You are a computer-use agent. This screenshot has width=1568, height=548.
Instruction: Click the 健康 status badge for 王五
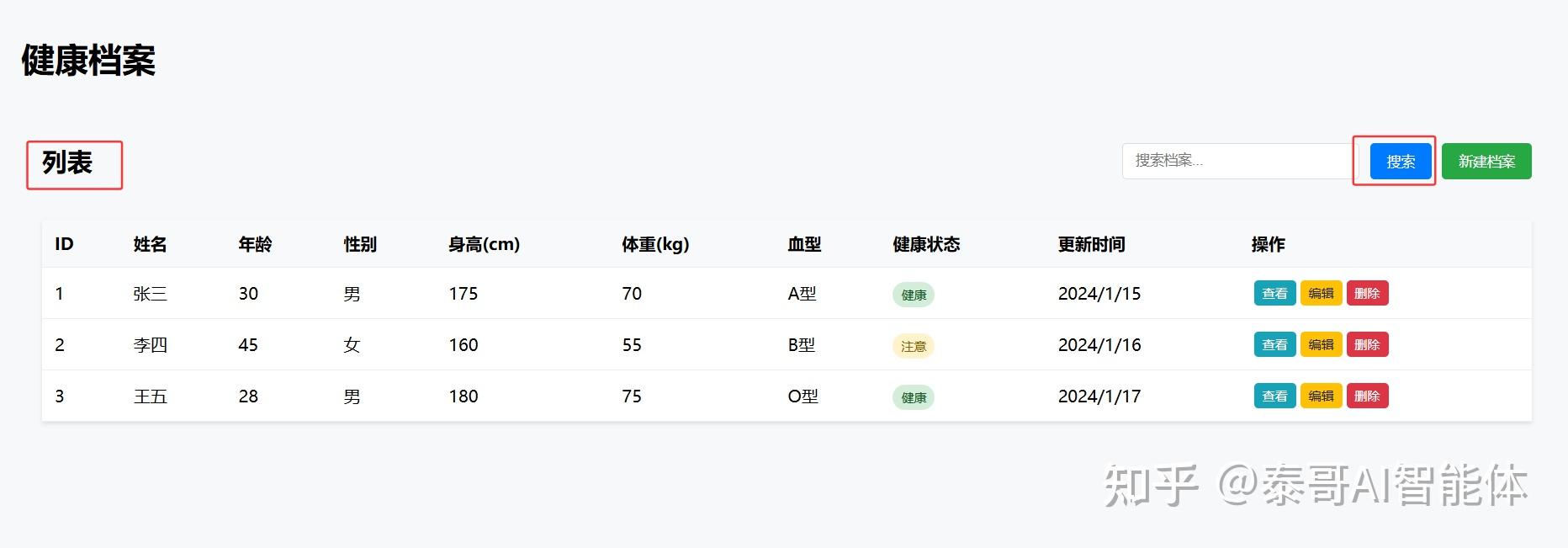(x=914, y=397)
